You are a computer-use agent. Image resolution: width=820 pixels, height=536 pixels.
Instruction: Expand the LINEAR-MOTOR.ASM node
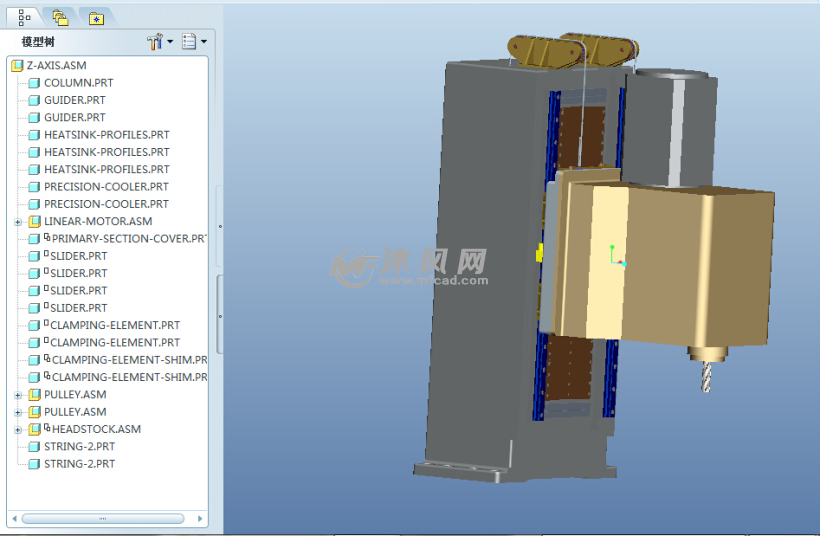[17, 222]
